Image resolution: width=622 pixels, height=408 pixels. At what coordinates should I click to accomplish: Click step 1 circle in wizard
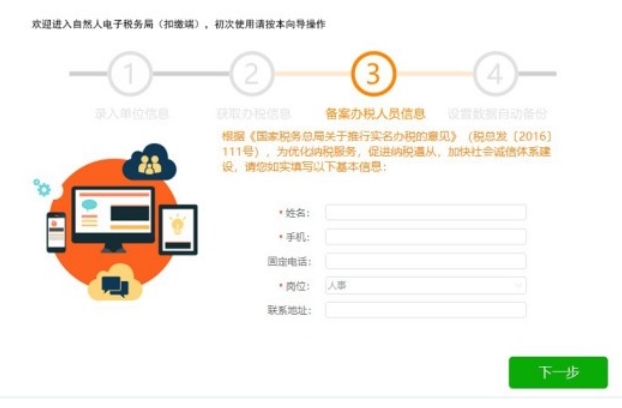pyautogui.click(x=130, y=73)
